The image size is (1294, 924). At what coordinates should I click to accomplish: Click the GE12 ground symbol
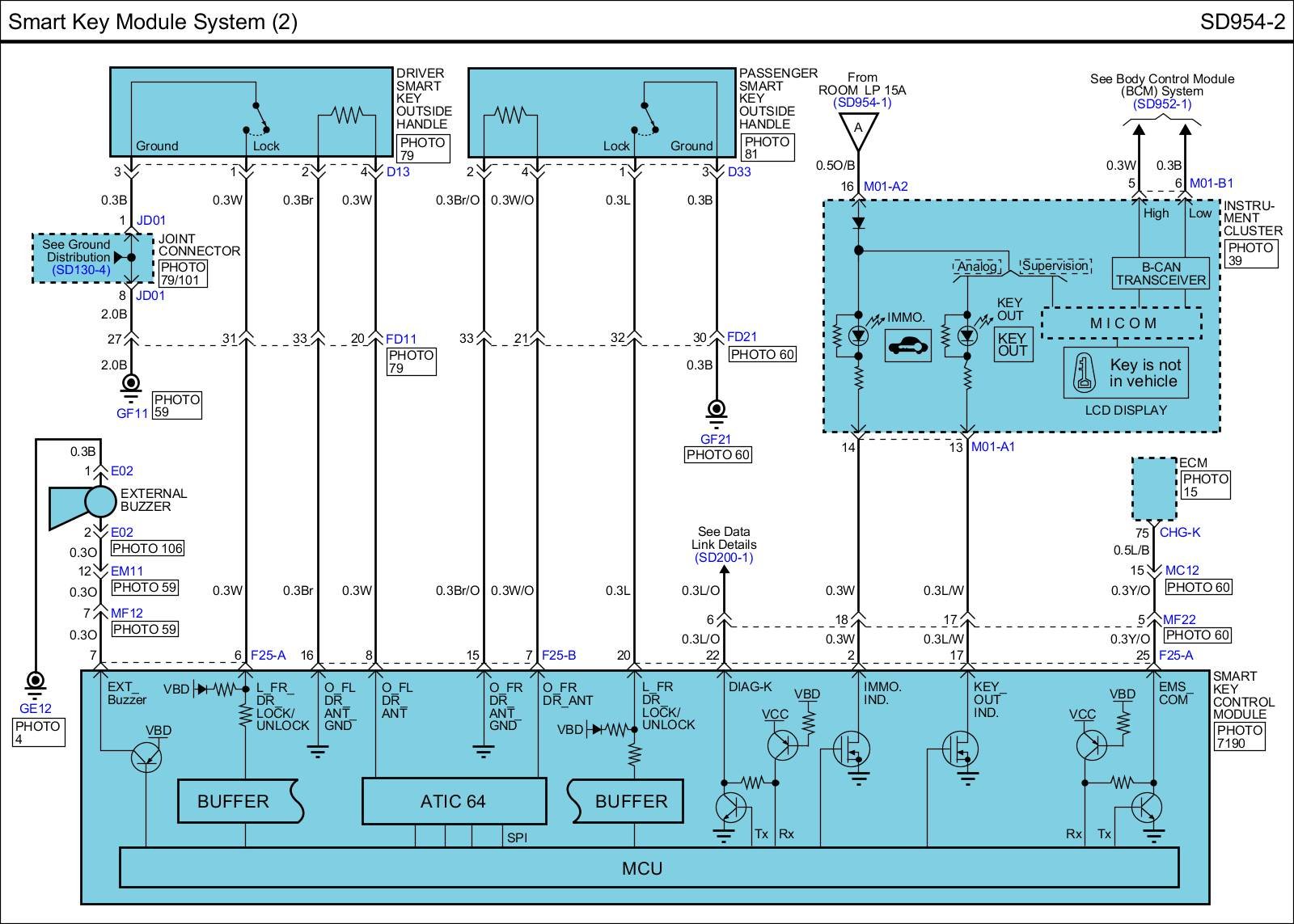[x=35, y=684]
